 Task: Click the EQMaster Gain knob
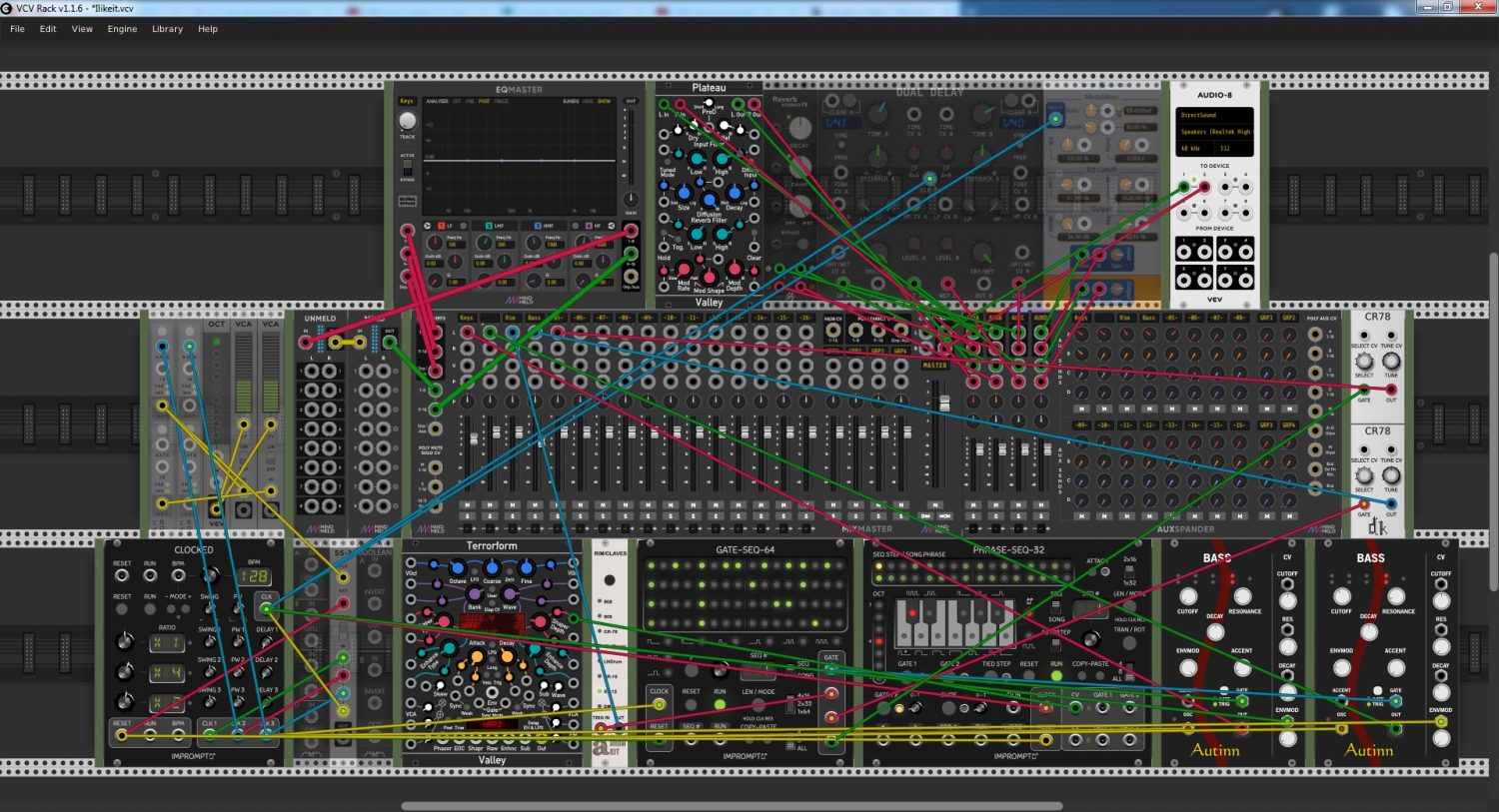pos(631,201)
